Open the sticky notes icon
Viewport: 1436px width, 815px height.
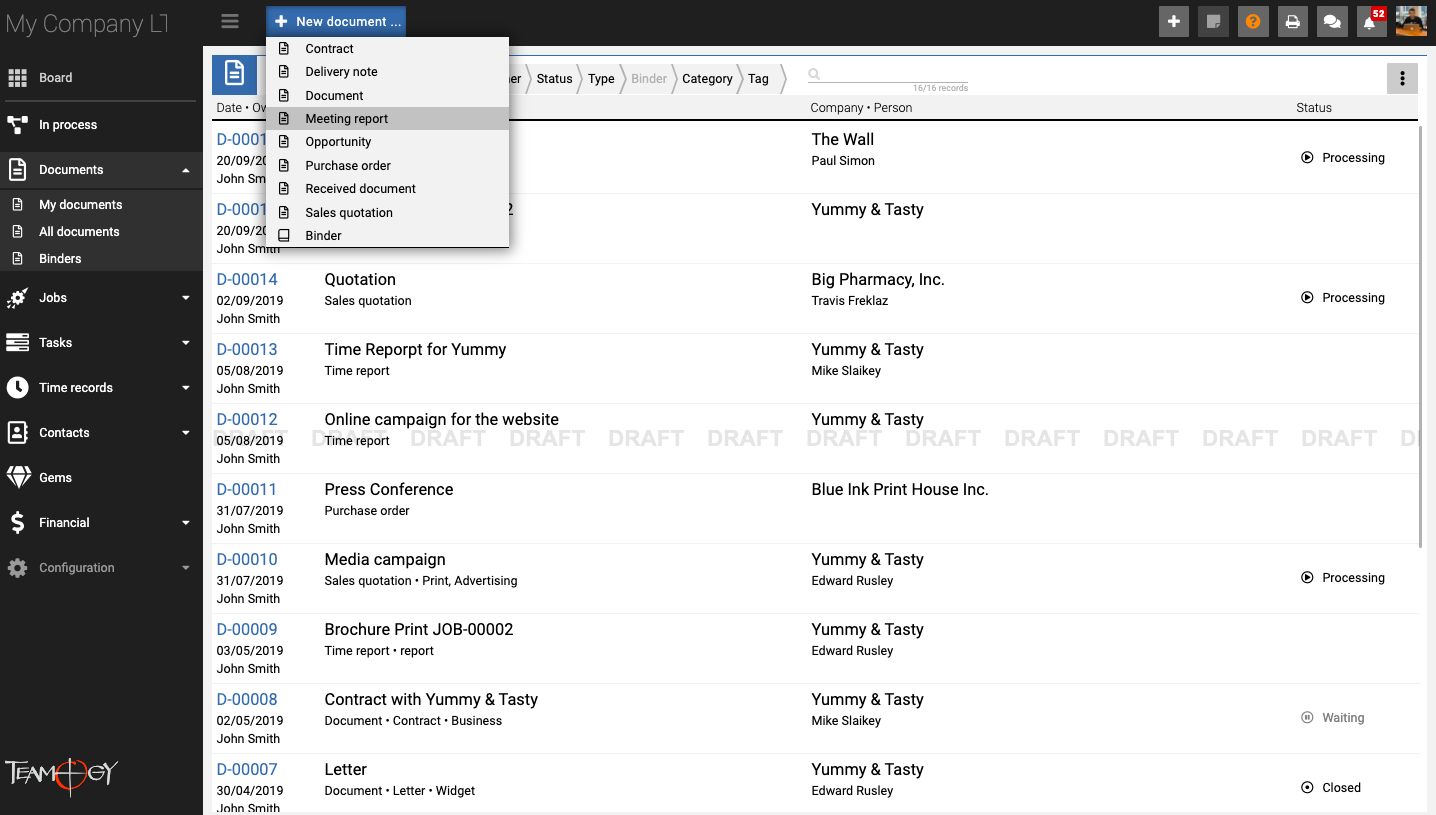pos(1213,21)
